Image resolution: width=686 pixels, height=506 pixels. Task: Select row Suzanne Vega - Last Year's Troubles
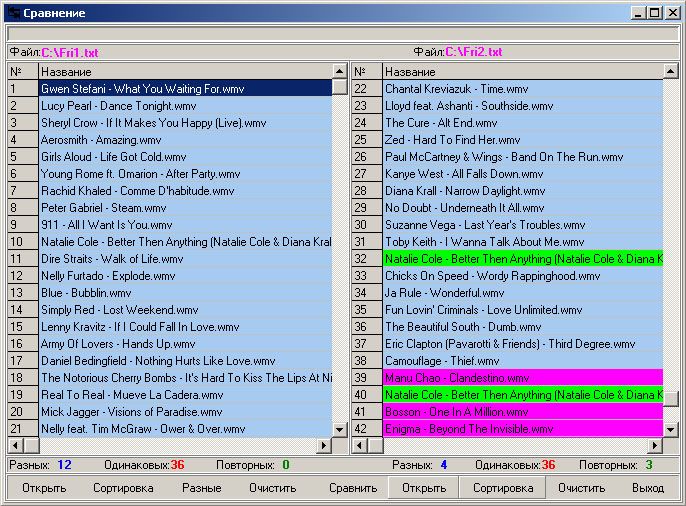[x=523, y=225]
